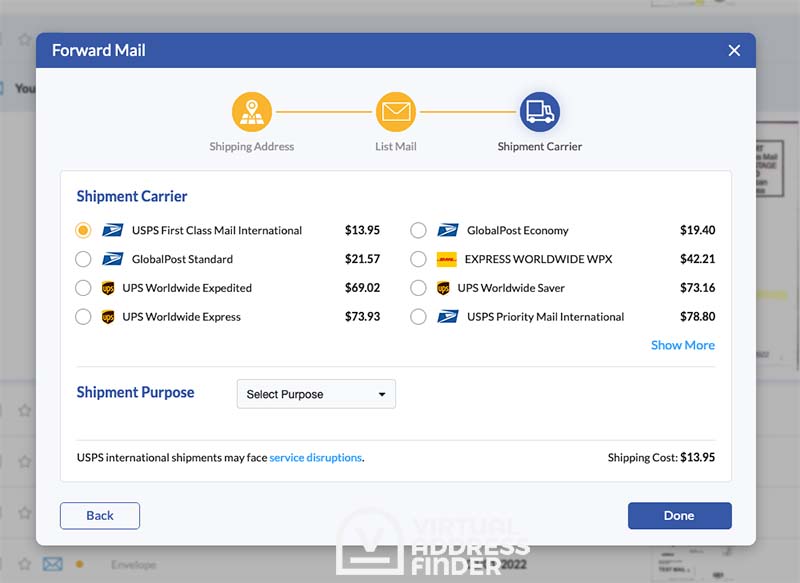Click the List Mail step label

click(396, 147)
